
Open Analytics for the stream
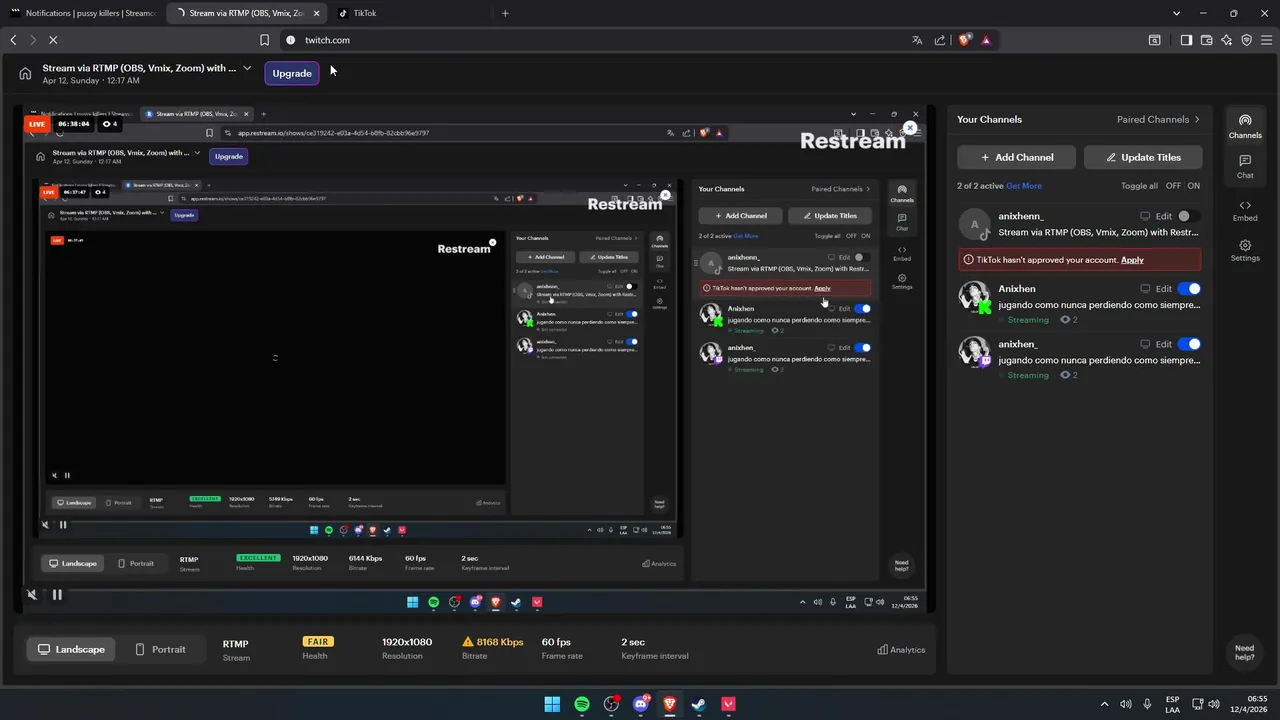[901, 649]
